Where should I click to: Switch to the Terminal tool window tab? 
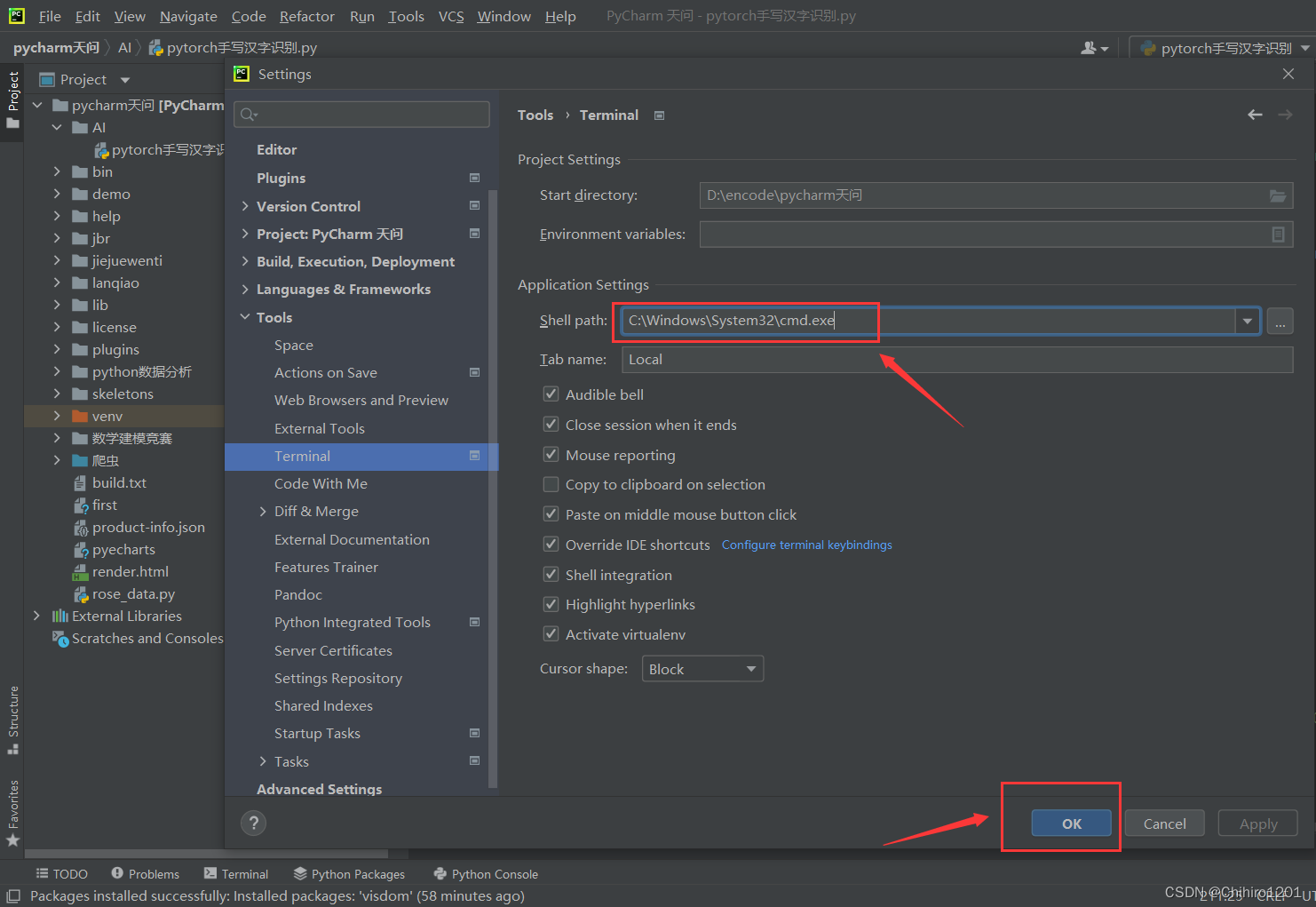pos(236,874)
